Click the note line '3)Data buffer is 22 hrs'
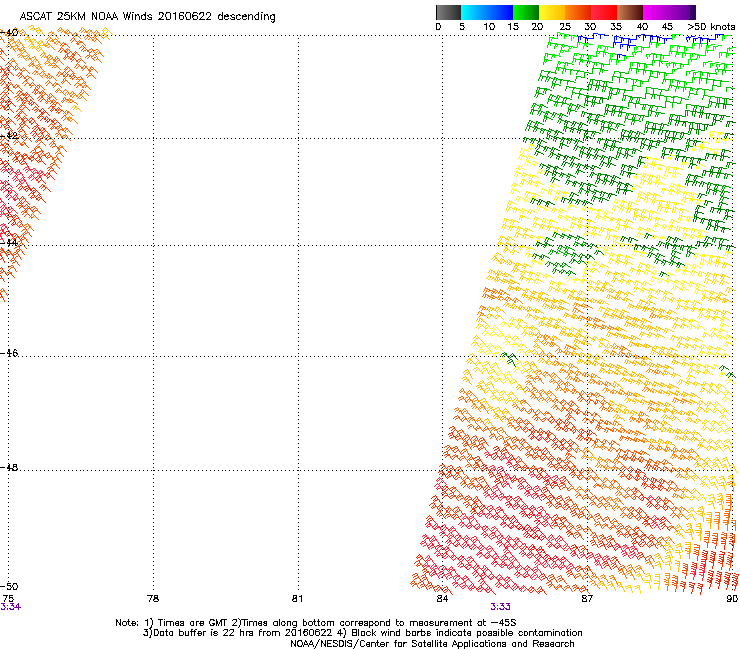This screenshot has height=650, width=740. click(x=362, y=633)
